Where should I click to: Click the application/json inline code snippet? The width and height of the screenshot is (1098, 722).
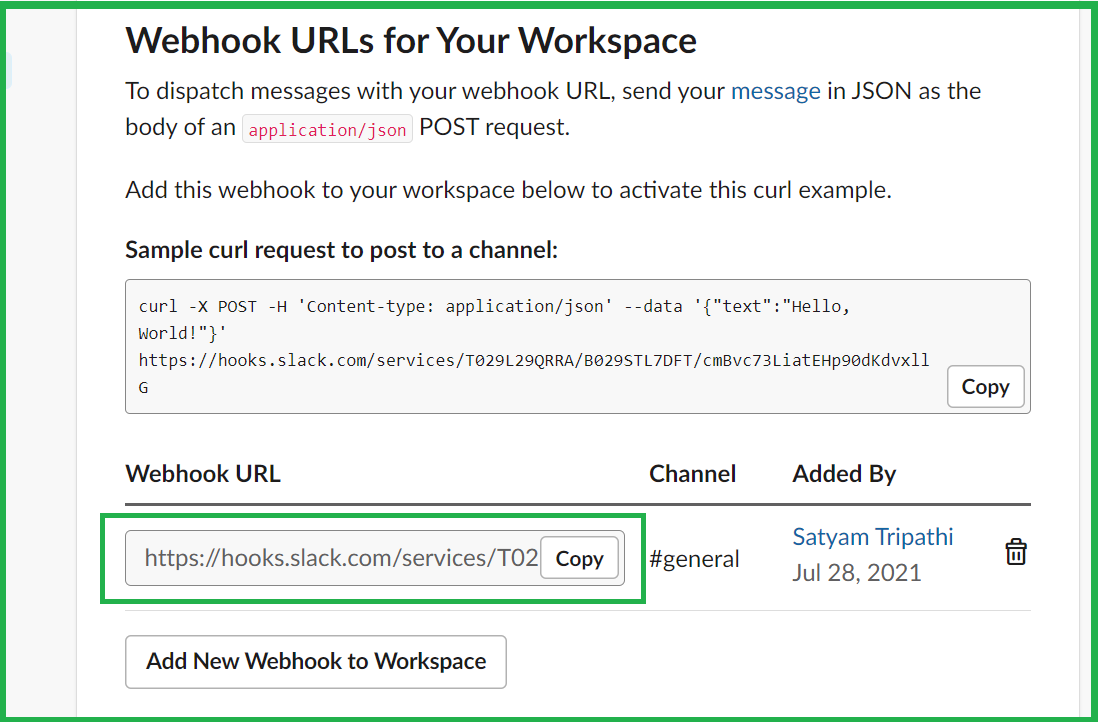click(x=327, y=130)
